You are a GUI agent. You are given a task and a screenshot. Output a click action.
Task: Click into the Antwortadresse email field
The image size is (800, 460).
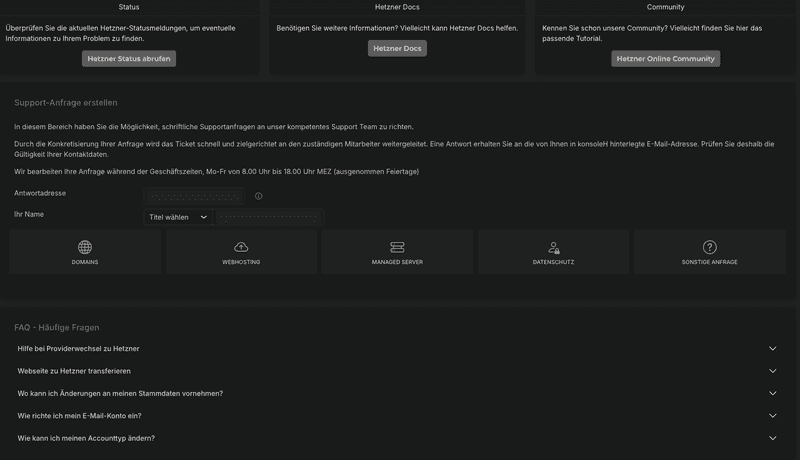(194, 196)
